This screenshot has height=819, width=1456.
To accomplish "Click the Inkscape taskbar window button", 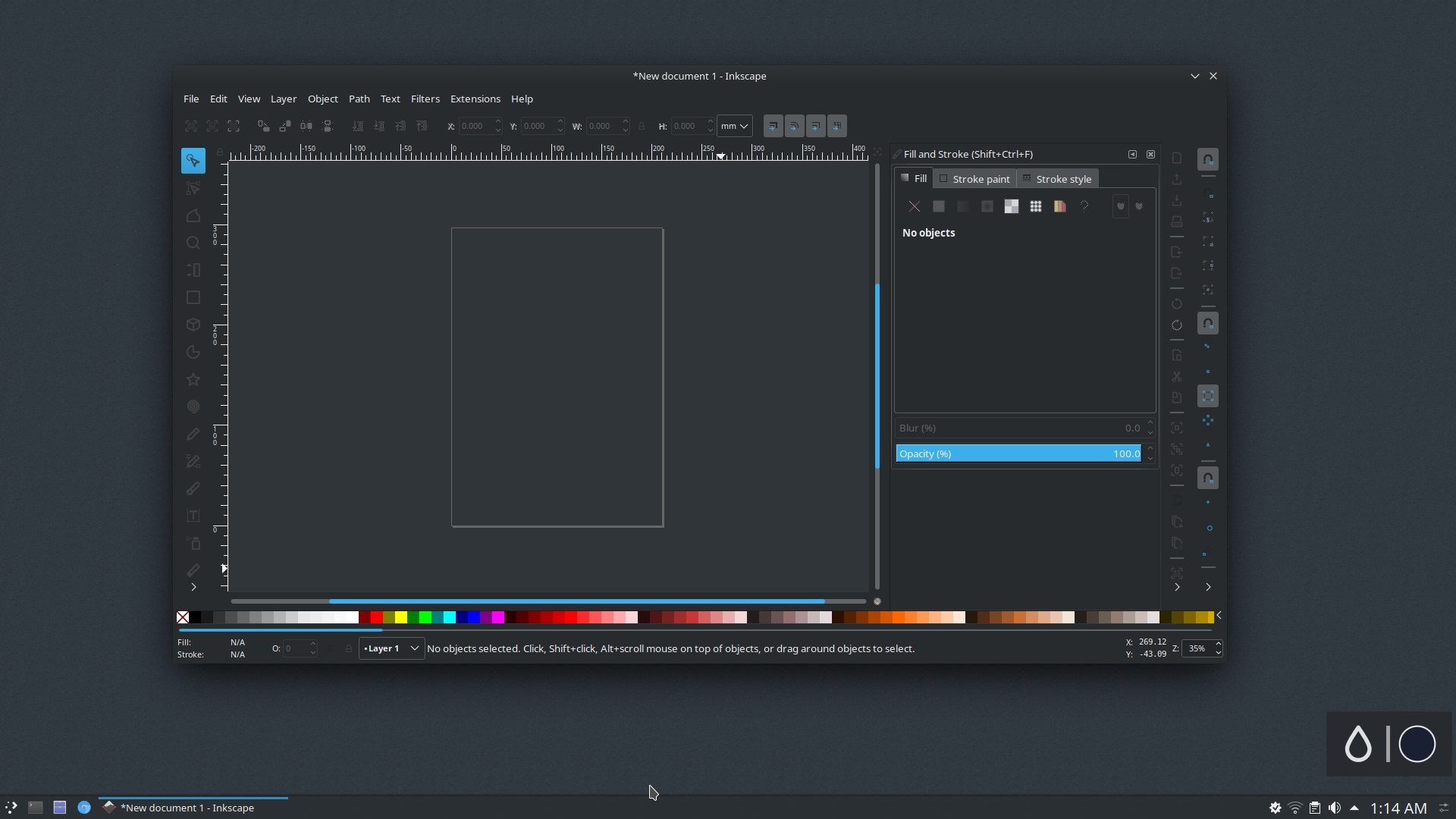I will coord(193,808).
